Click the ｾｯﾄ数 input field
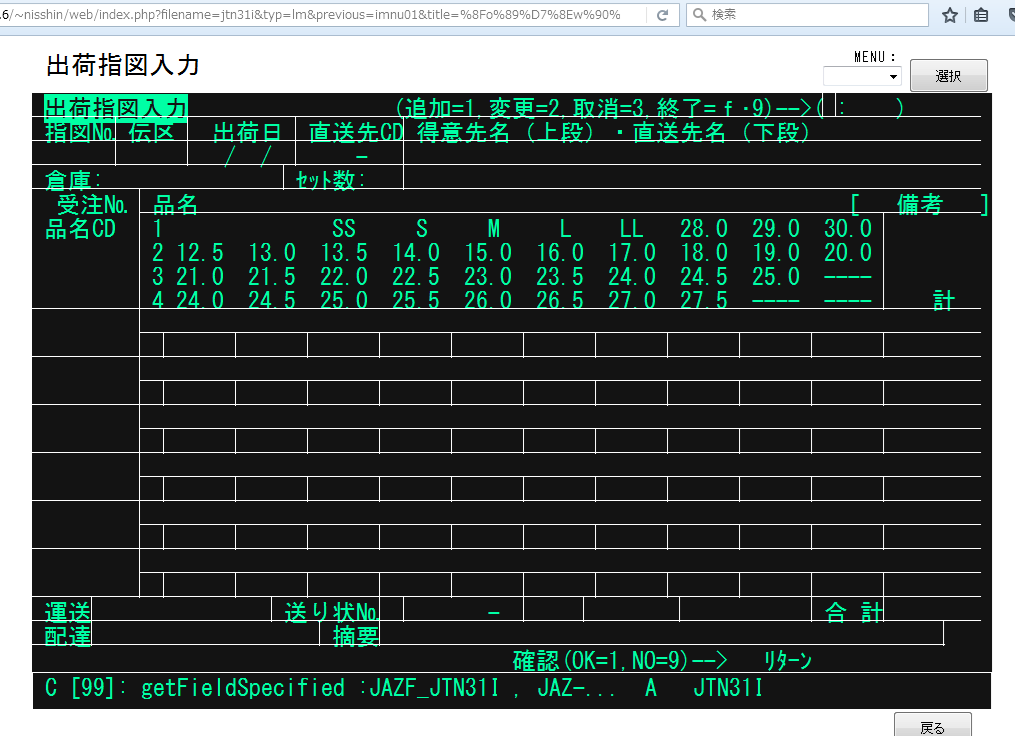This screenshot has height=736, width=1015. tap(385, 180)
